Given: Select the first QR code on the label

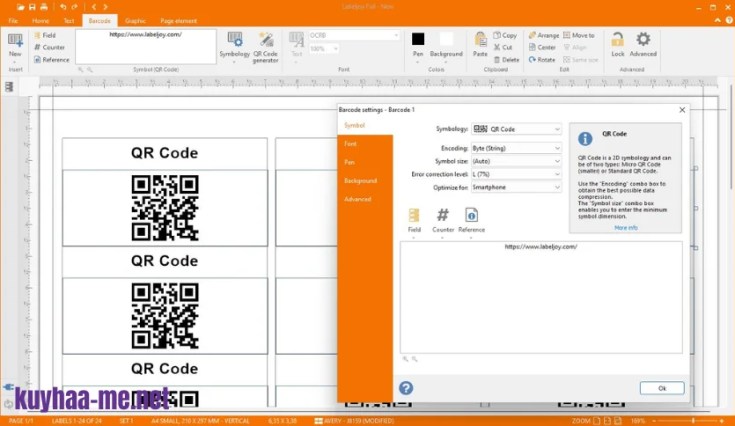Looking at the screenshot, I should point(165,208).
